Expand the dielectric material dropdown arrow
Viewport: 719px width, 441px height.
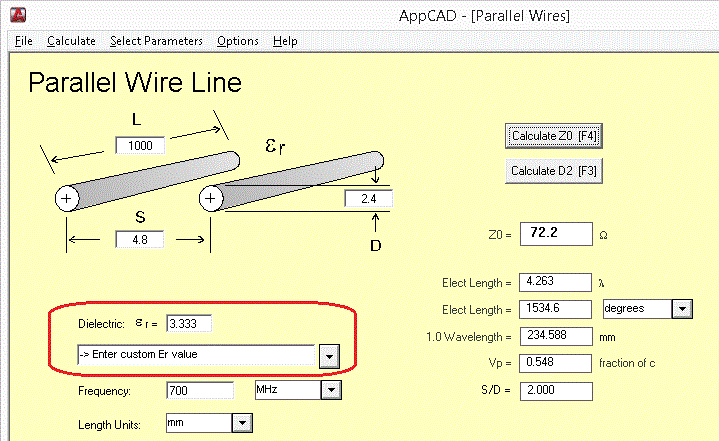pos(329,356)
